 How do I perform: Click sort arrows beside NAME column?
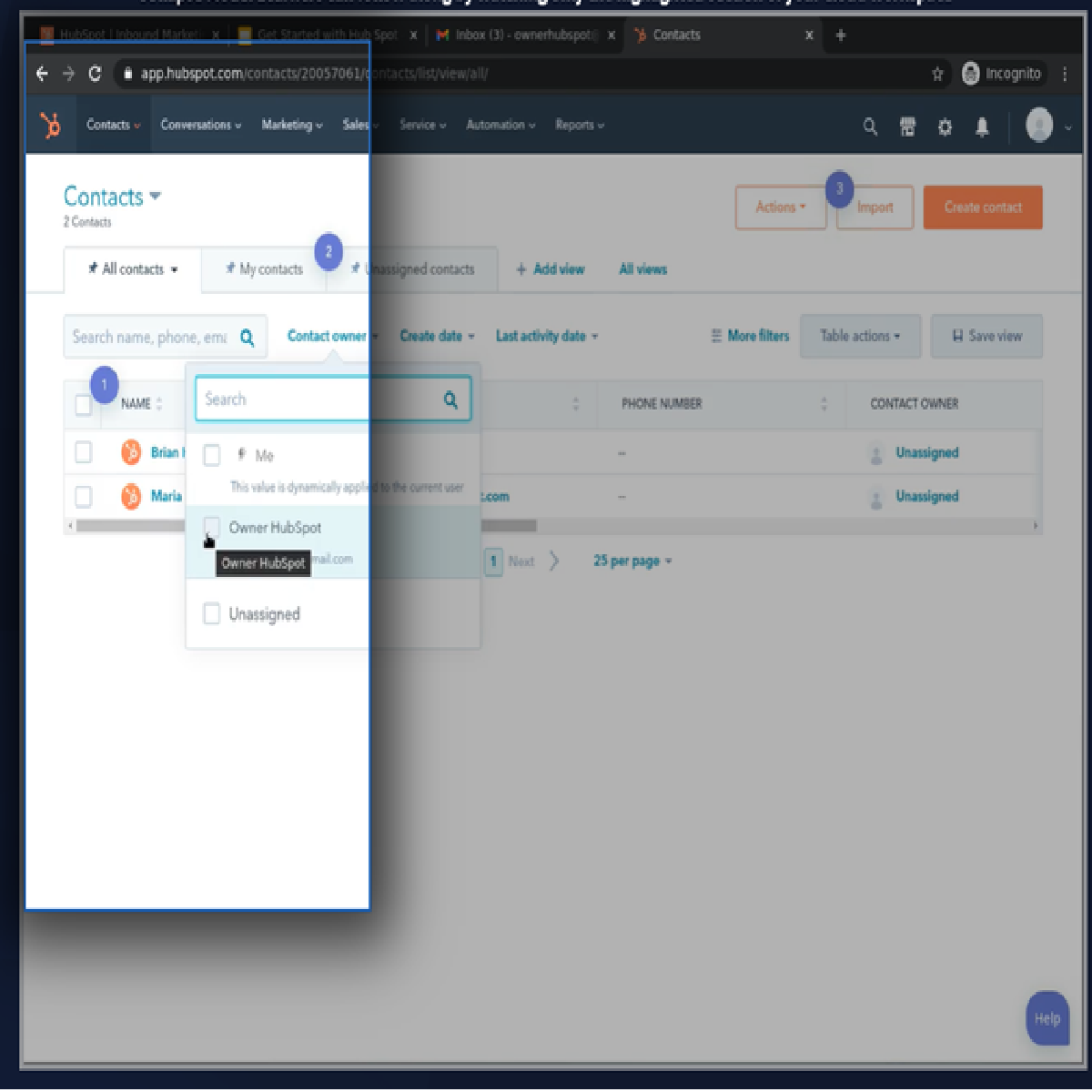(159, 404)
